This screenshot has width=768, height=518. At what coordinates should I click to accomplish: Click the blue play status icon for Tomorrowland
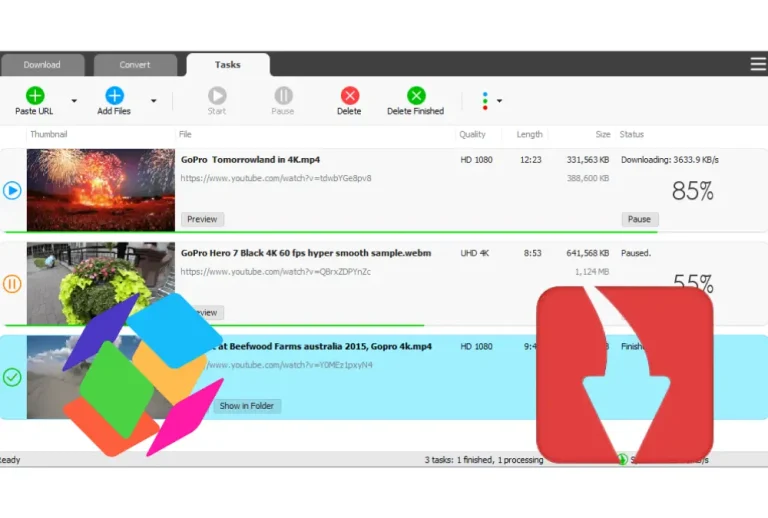pos(12,190)
